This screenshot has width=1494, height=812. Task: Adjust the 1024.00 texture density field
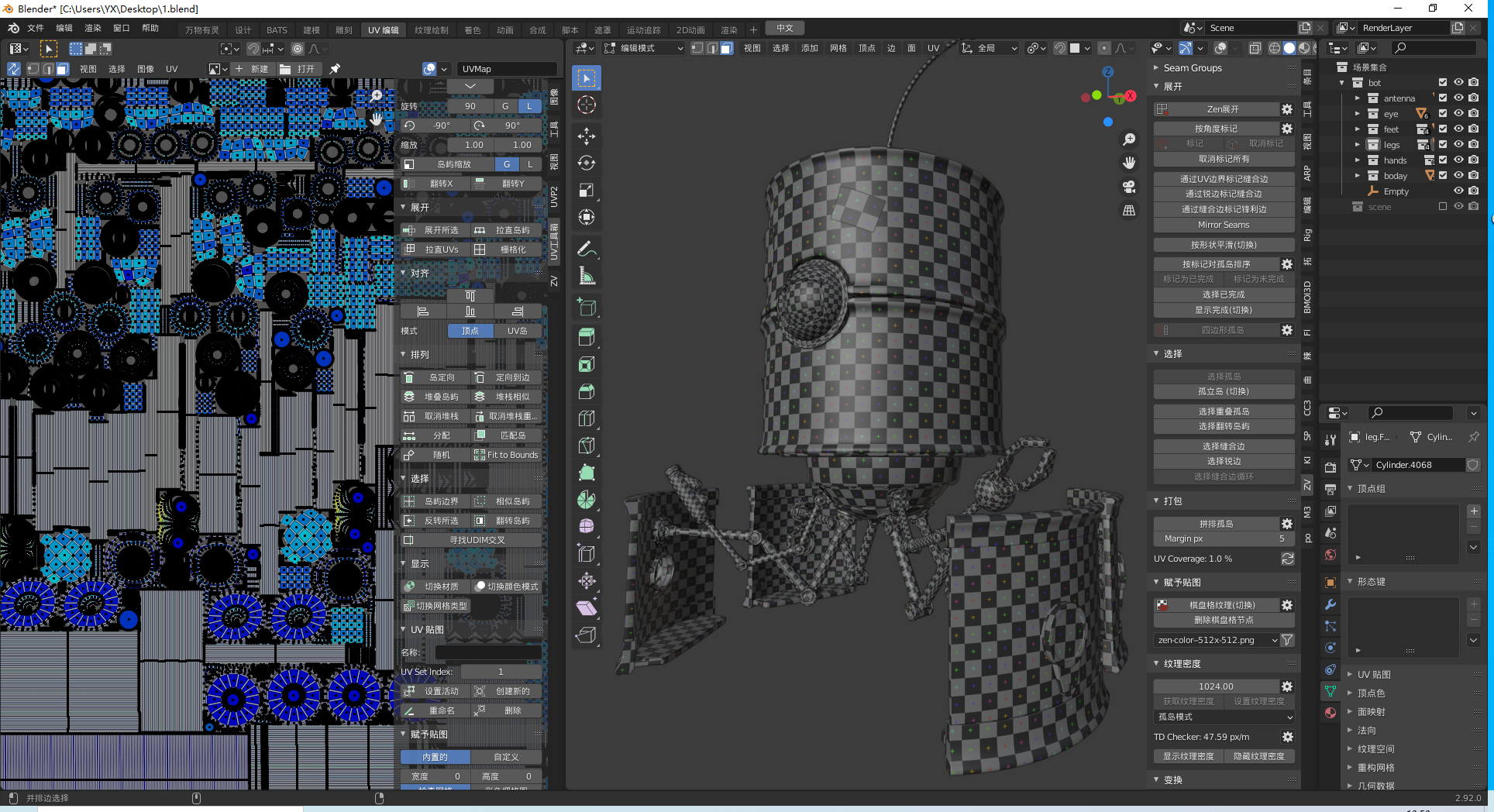(1216, 686)
